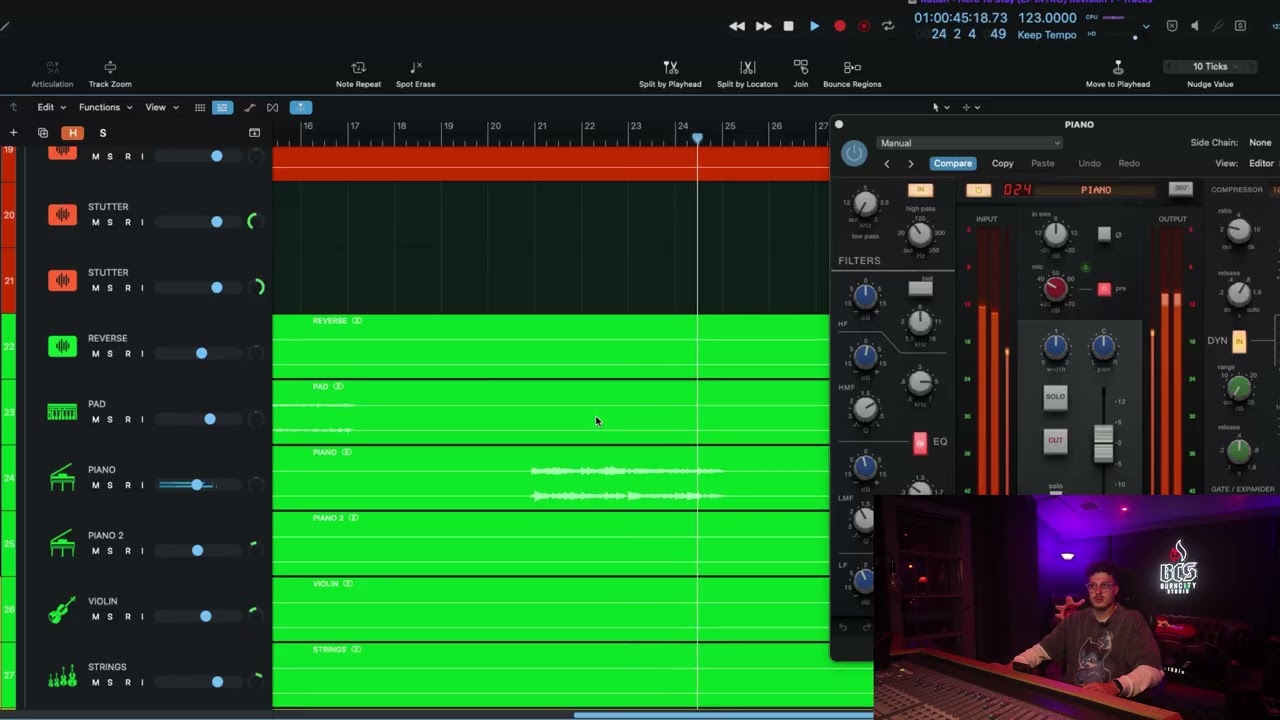This screenshot has height=720, width=1280.
Task: Expand the transport display mode chevron
Action: coord(1146,26)
